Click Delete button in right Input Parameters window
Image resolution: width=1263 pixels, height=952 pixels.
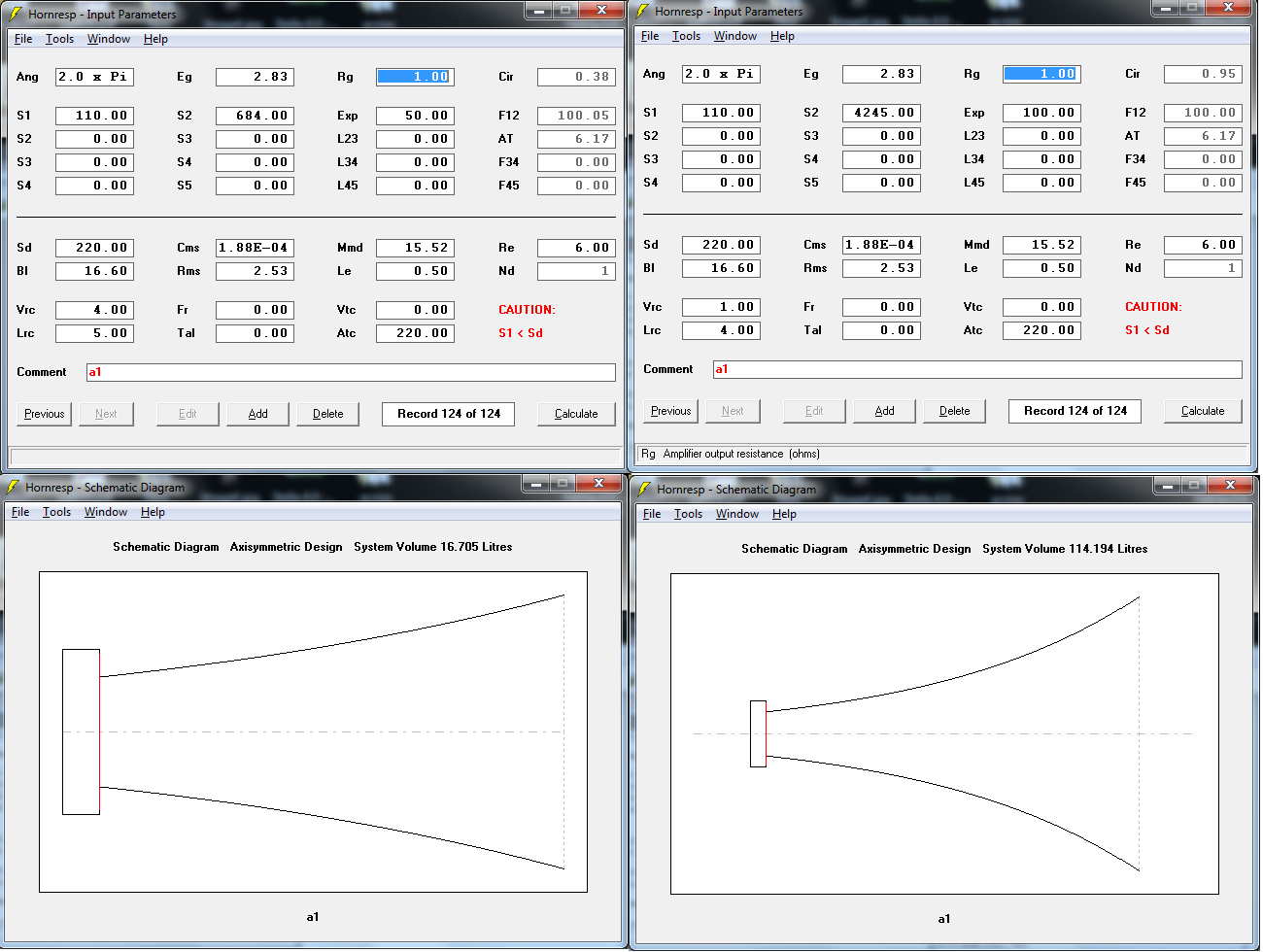tap(954, 411)
